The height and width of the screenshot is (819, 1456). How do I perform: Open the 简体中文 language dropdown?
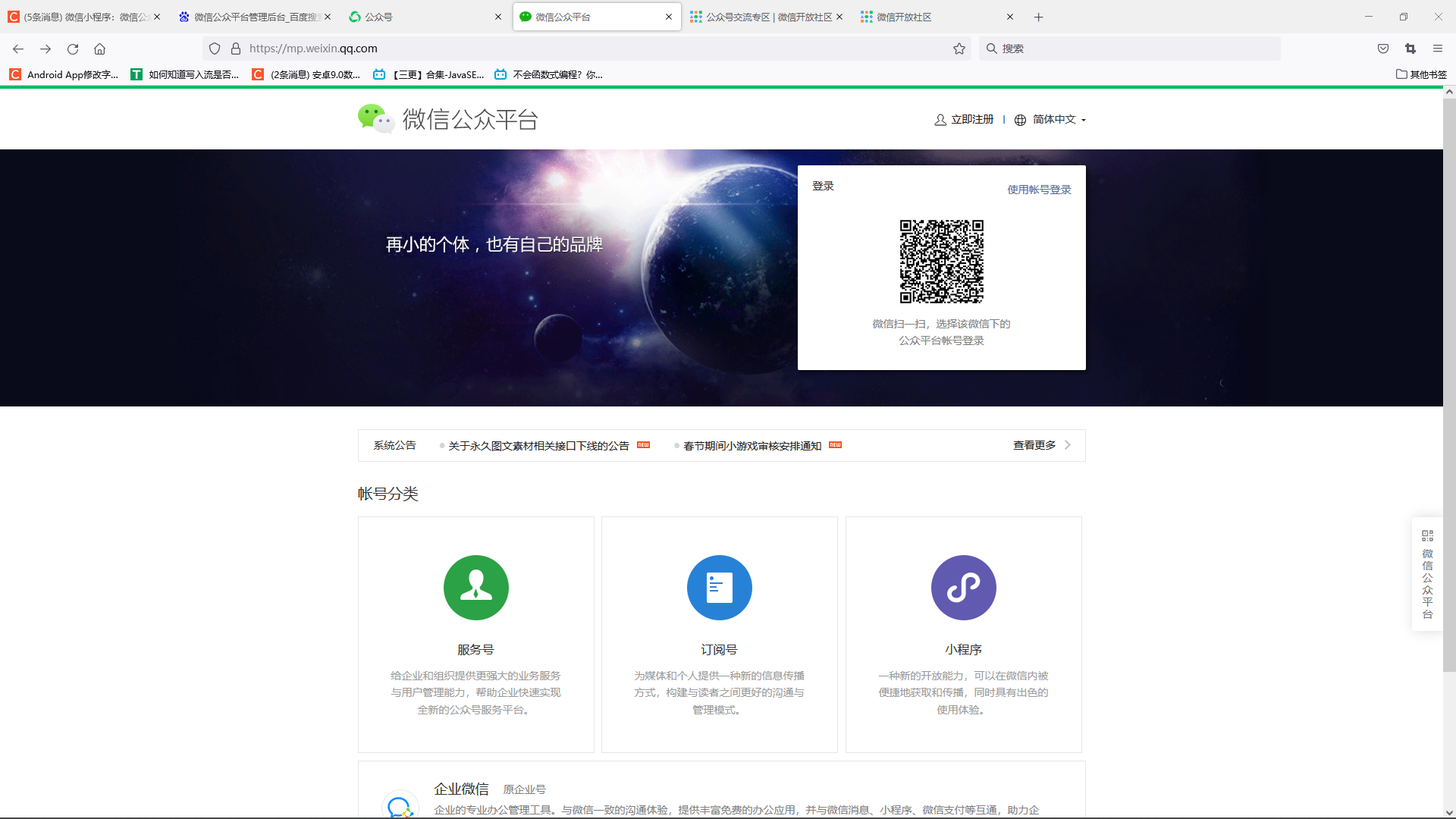click(x=1053, y=120)
